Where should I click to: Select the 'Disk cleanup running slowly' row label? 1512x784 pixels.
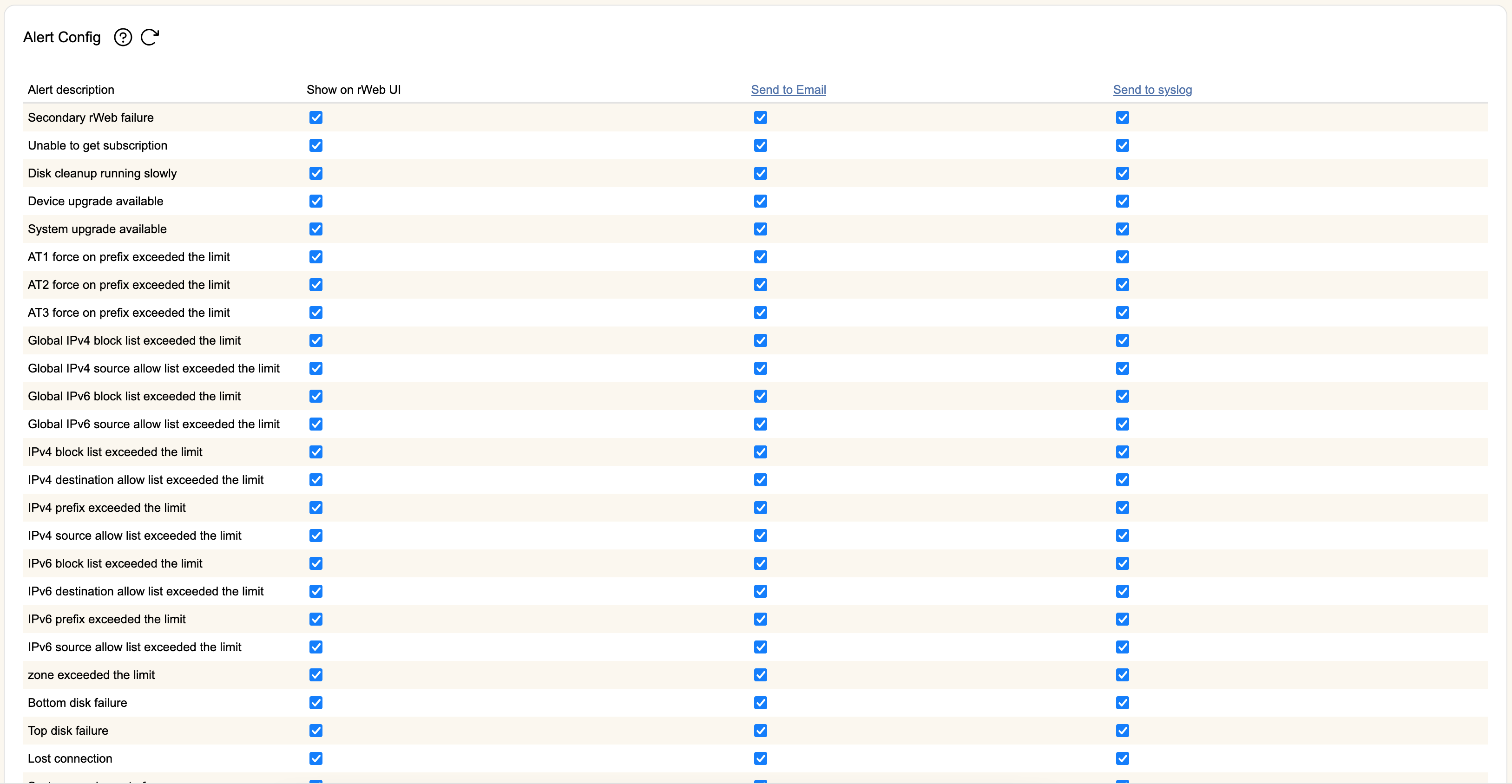[x=102, y=173]
